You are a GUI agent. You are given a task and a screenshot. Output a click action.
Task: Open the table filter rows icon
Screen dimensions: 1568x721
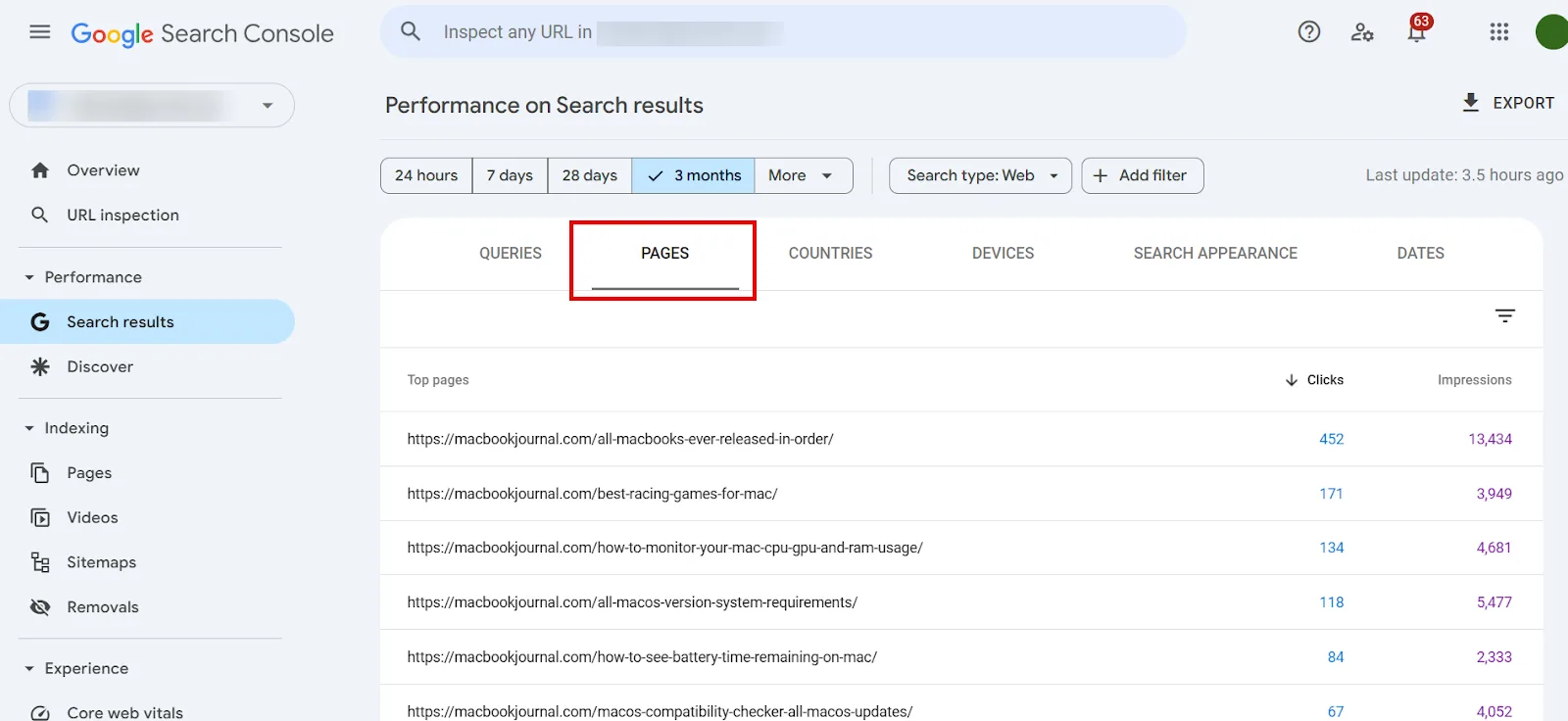(x=1505, y=315)
